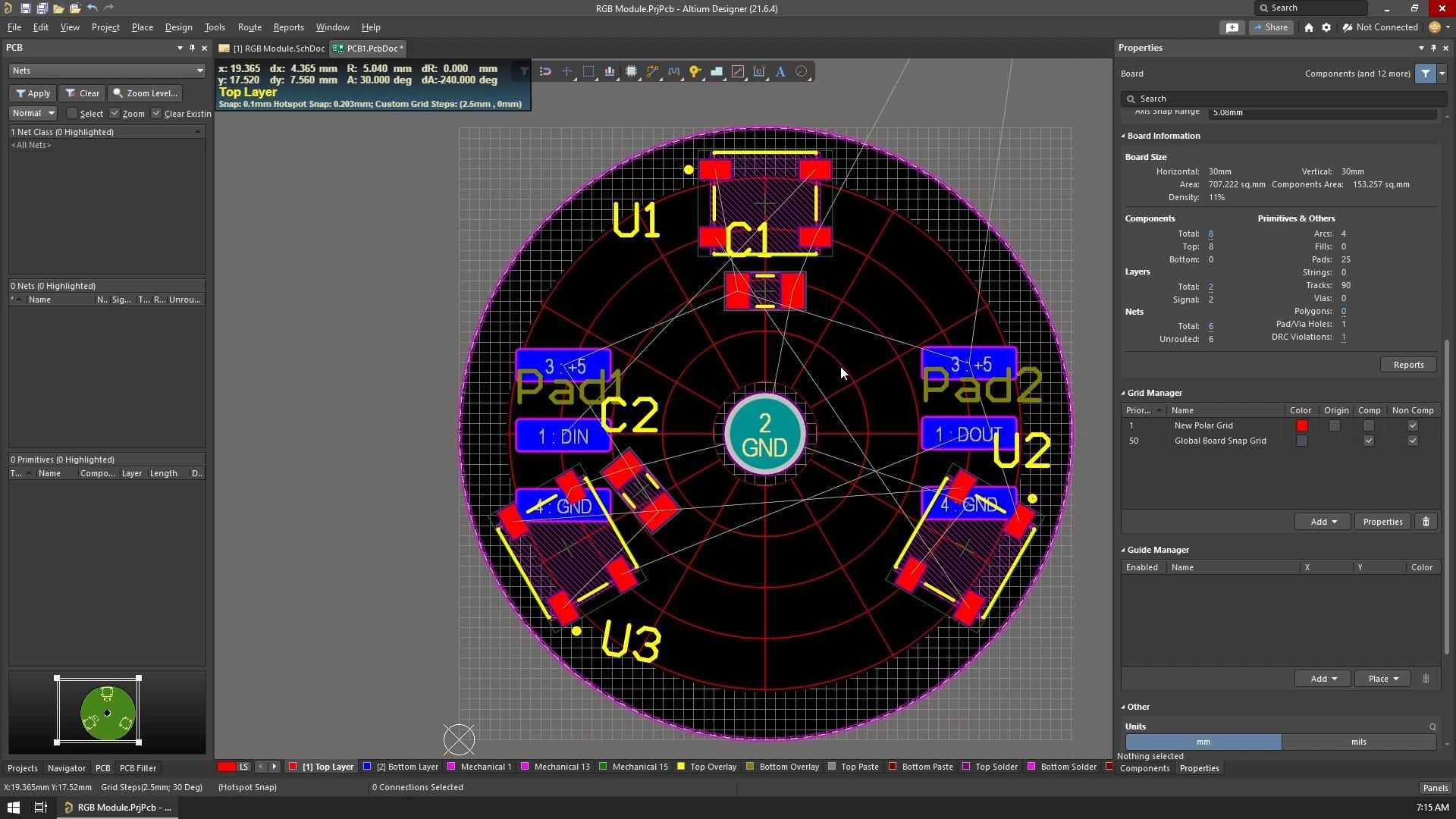Open the Add dropdown in Guide Manager
This screenshot has width=1456, height=819.
(x=1322, y=678)
